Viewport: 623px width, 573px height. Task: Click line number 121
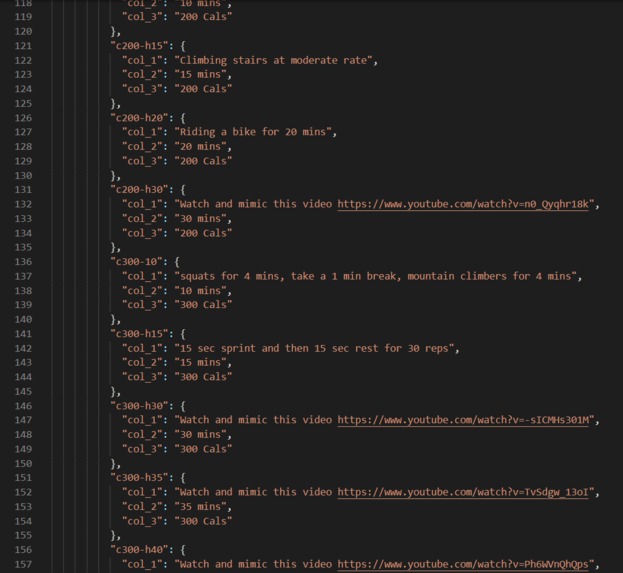23,46
